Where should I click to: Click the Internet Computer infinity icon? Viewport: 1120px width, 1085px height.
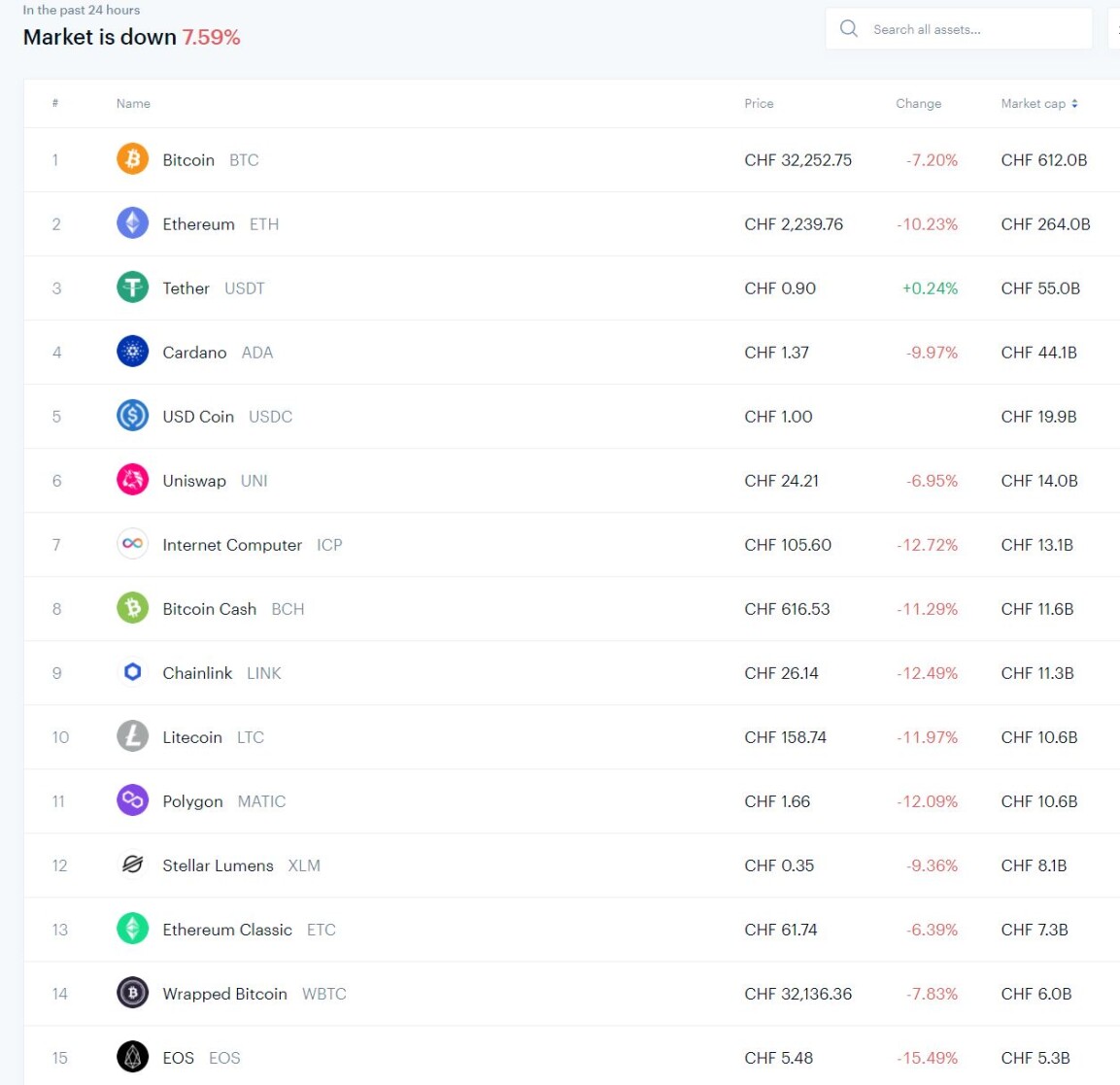pos(132,544)
